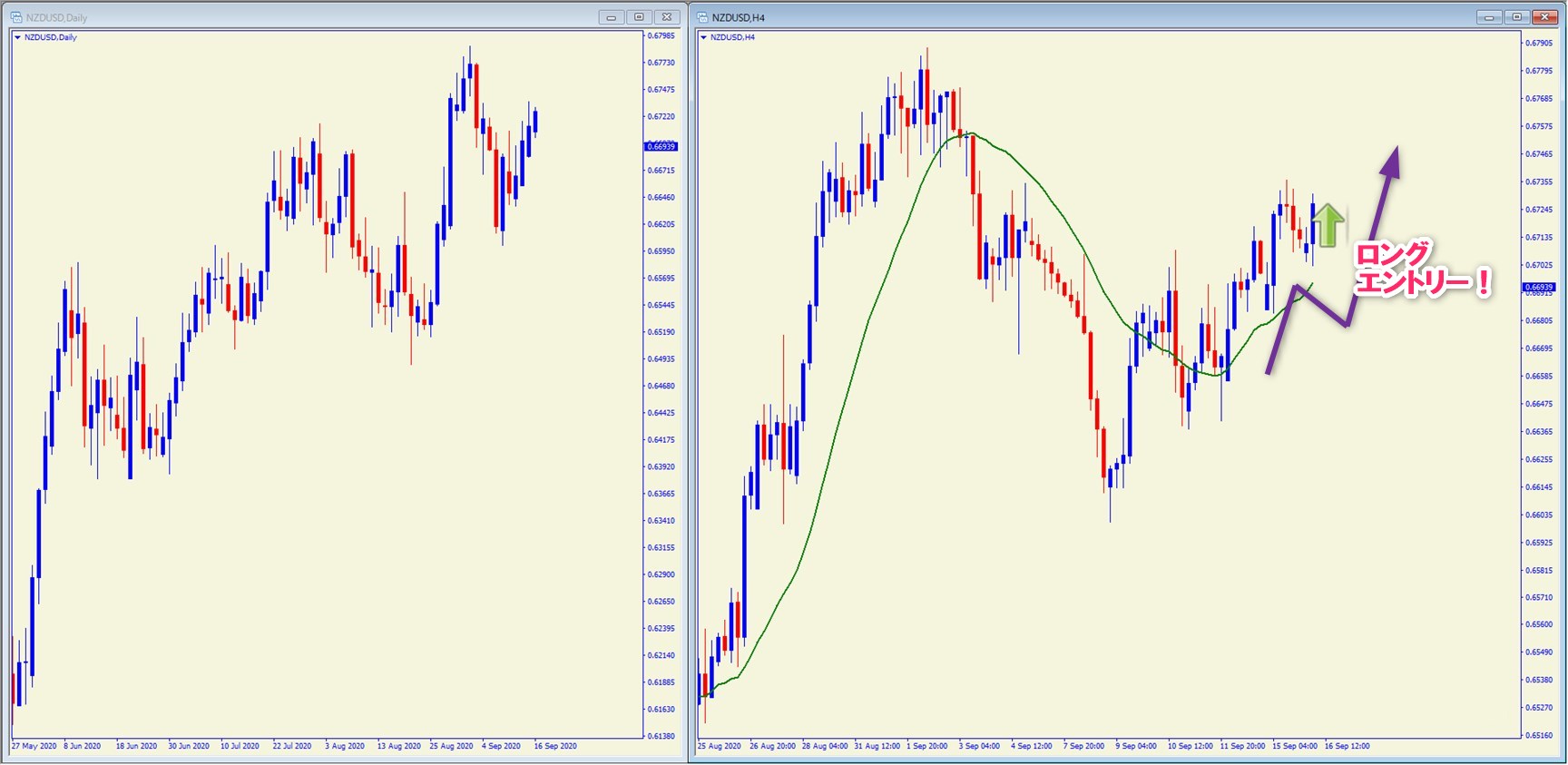
Task: Click the NZDUSD,Daily window chart icon
Action: click(15, 17)
